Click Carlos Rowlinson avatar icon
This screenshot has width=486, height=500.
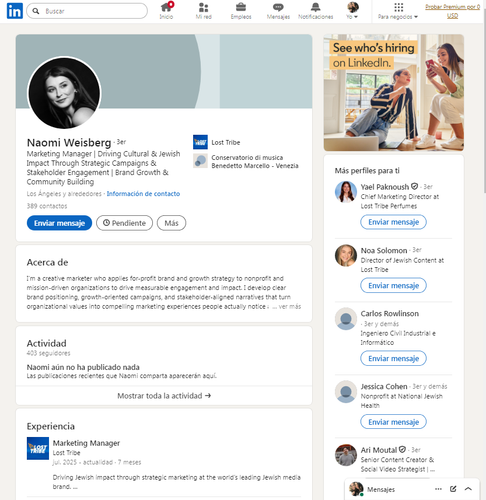pos(346,319)
